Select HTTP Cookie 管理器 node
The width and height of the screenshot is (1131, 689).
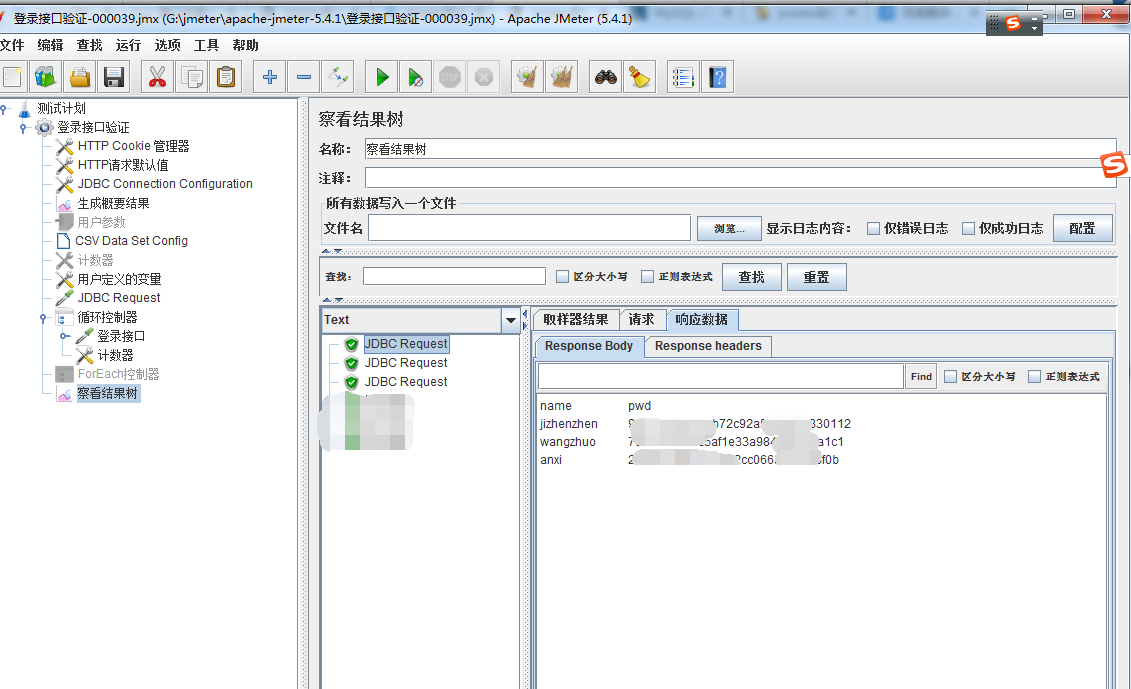(x=133, y=146)
